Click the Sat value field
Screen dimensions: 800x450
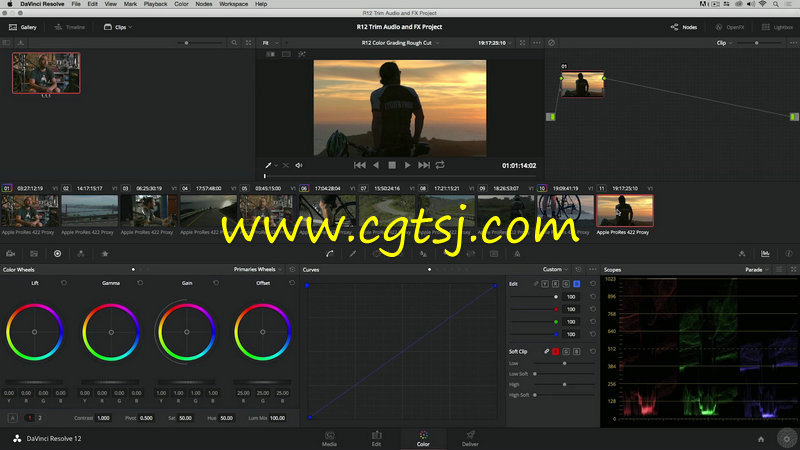(186, 418)
